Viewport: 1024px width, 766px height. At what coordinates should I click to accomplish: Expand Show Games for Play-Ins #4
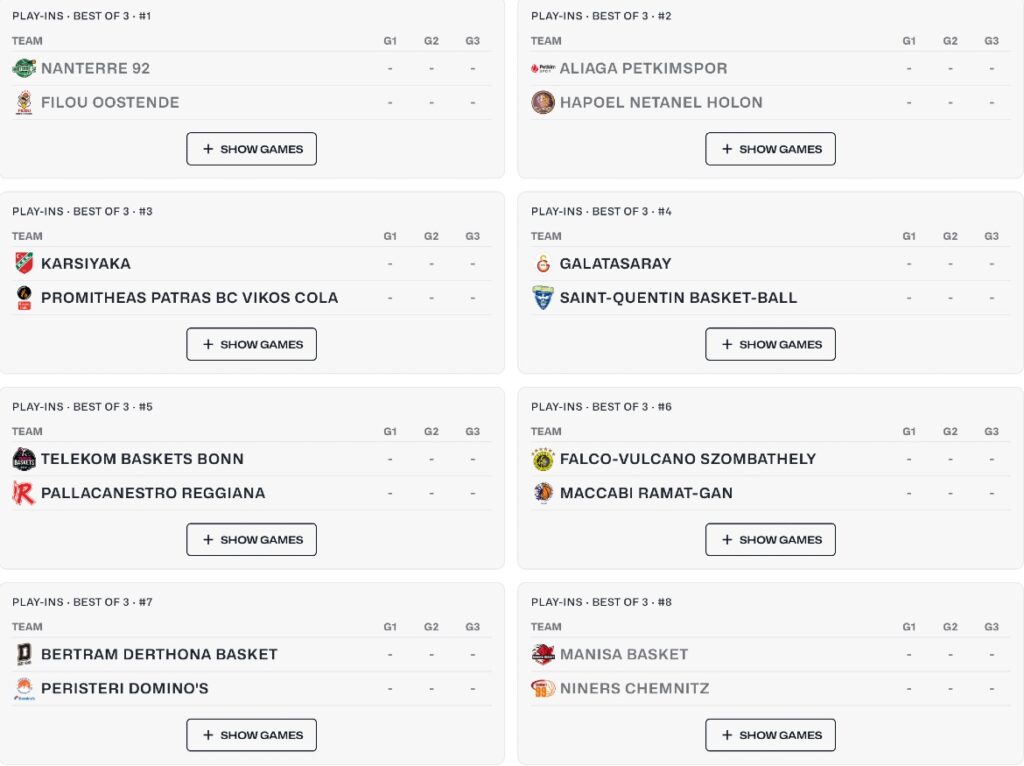770,344
